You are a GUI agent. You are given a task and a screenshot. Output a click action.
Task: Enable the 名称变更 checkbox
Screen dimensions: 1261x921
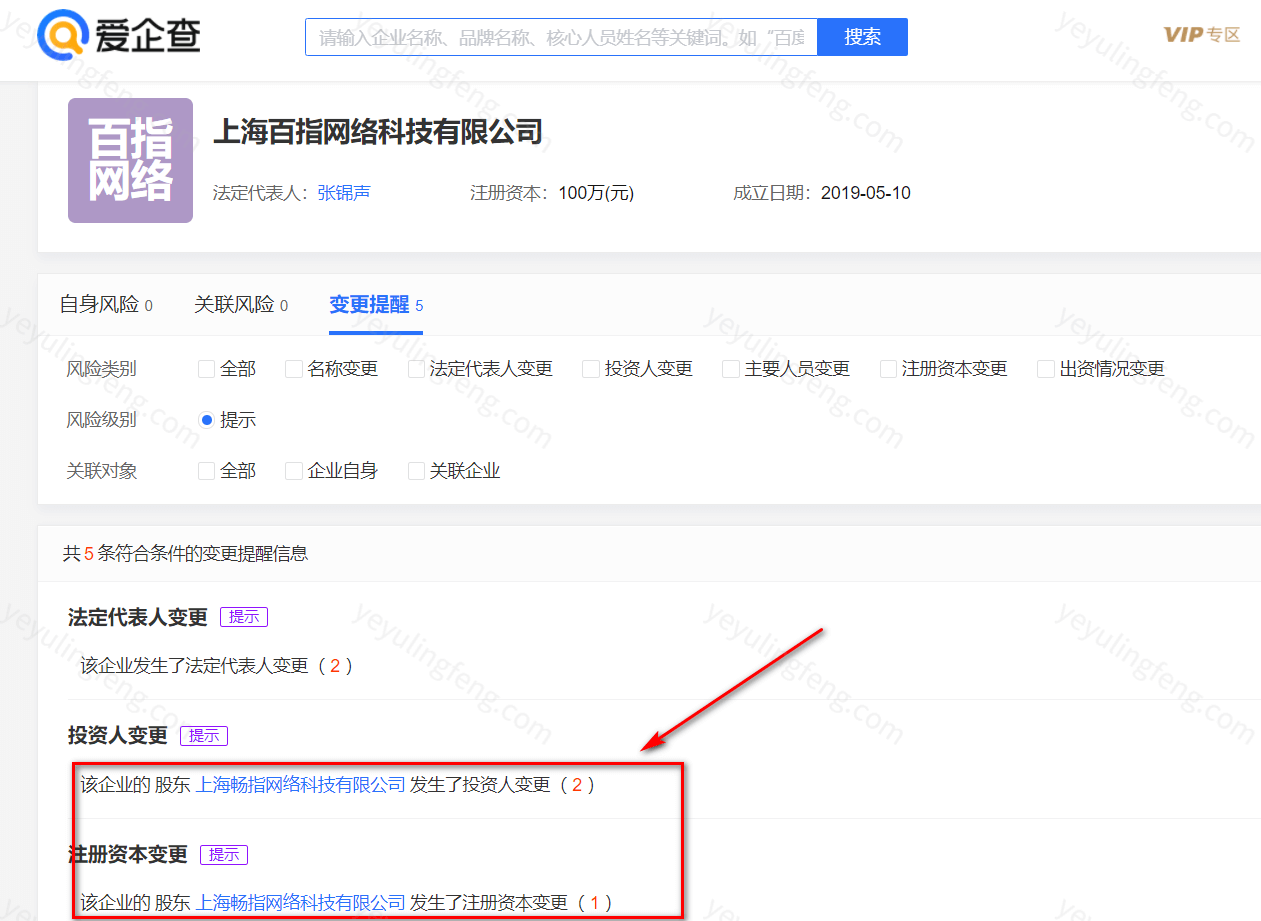click(294, 369)
